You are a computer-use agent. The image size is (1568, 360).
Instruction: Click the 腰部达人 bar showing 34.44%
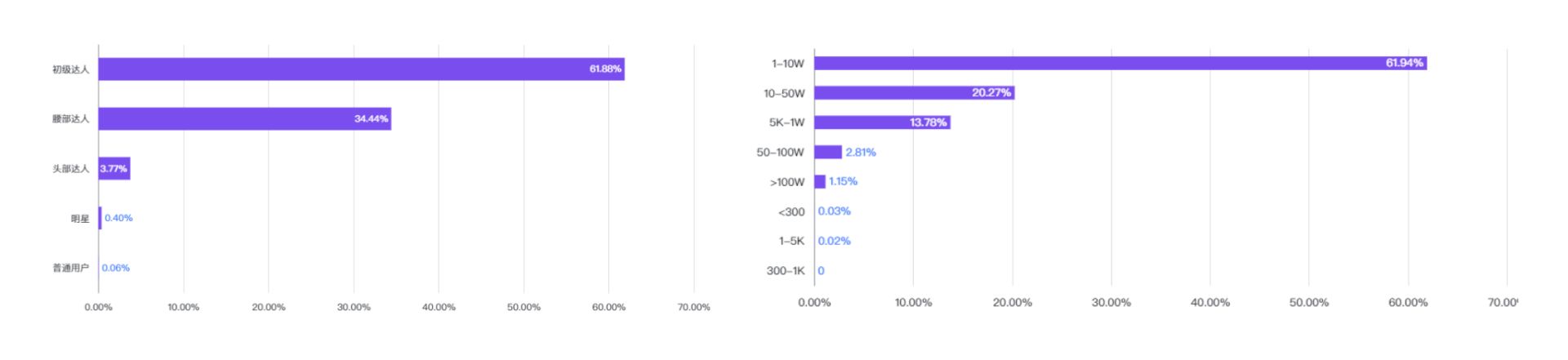click(x=244, y=119)
